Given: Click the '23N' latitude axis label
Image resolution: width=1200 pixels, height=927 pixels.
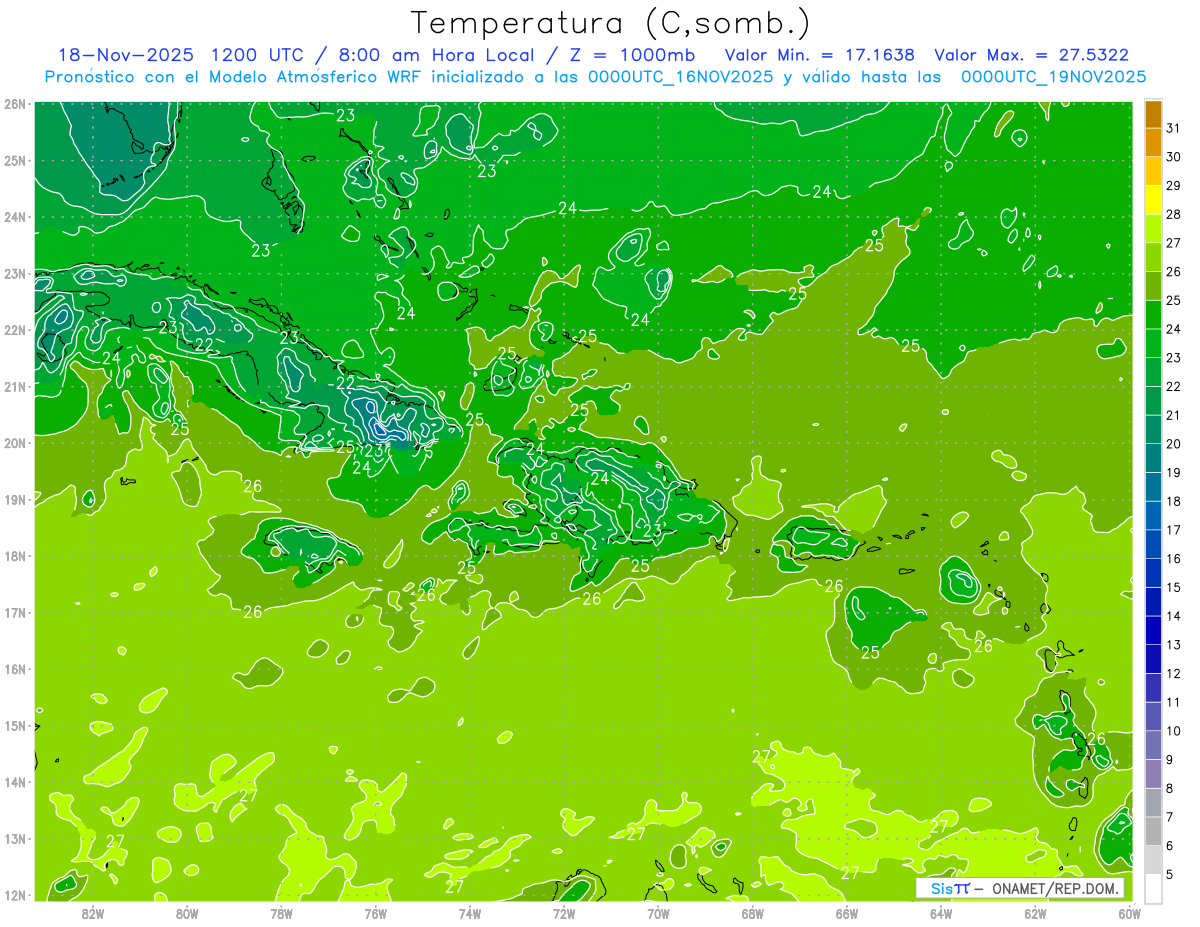Looking at the screenshot, I should pyautogui.click(x=14, y=274).
